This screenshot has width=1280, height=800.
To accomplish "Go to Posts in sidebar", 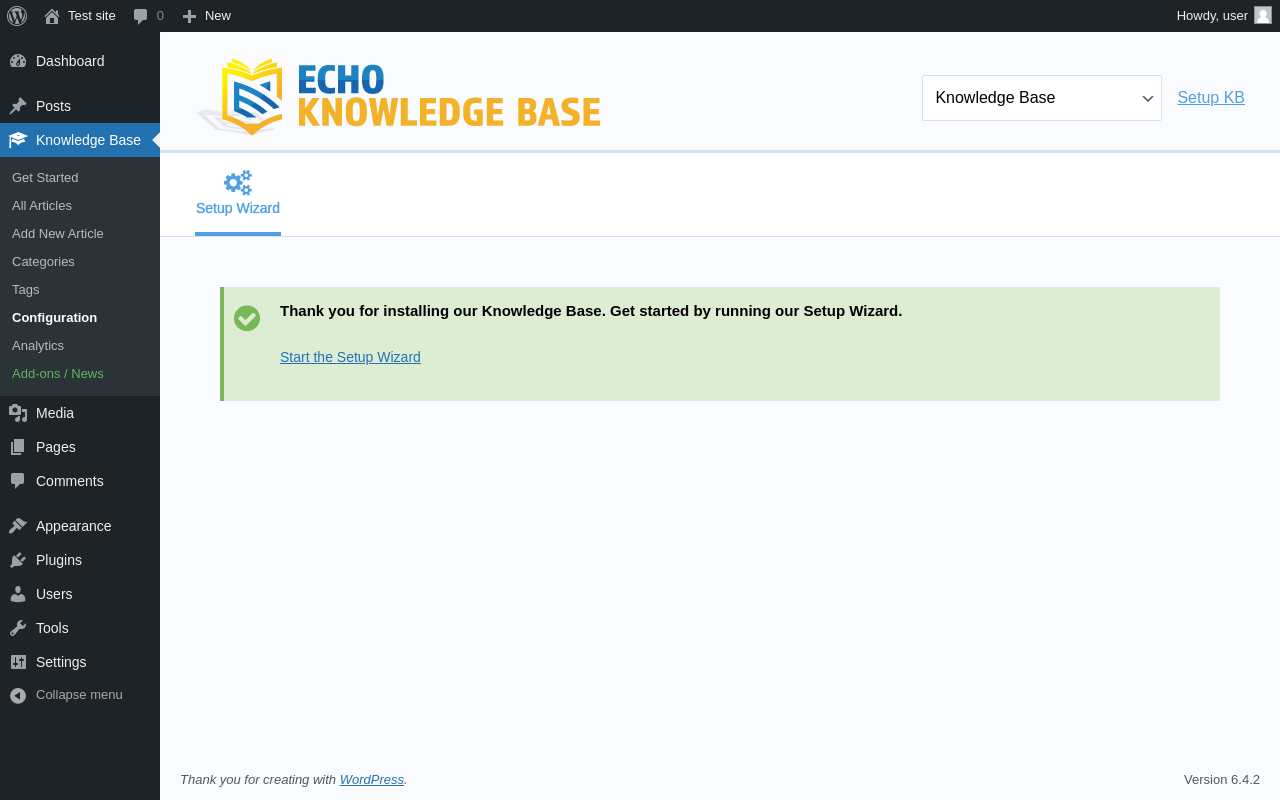I will pyautogui.click(x=80, y=106).
